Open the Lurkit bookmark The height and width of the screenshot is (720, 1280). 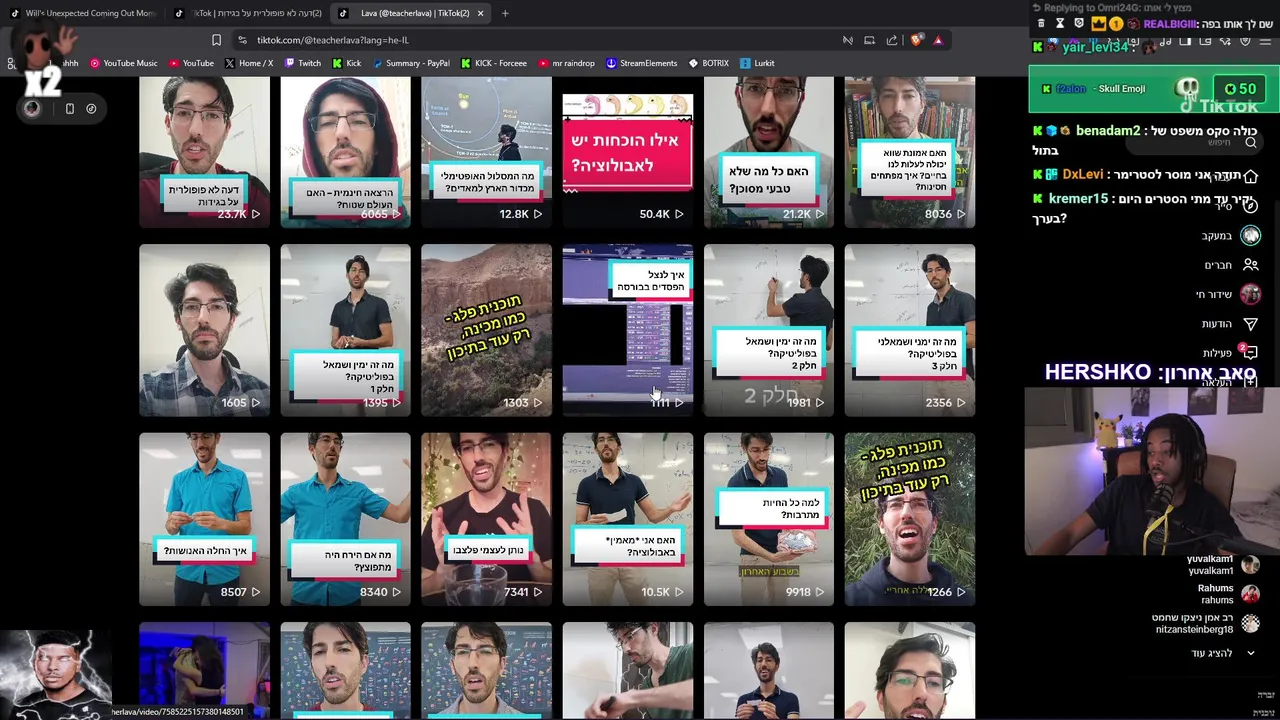pyautogui.click(x=757, y=63)
